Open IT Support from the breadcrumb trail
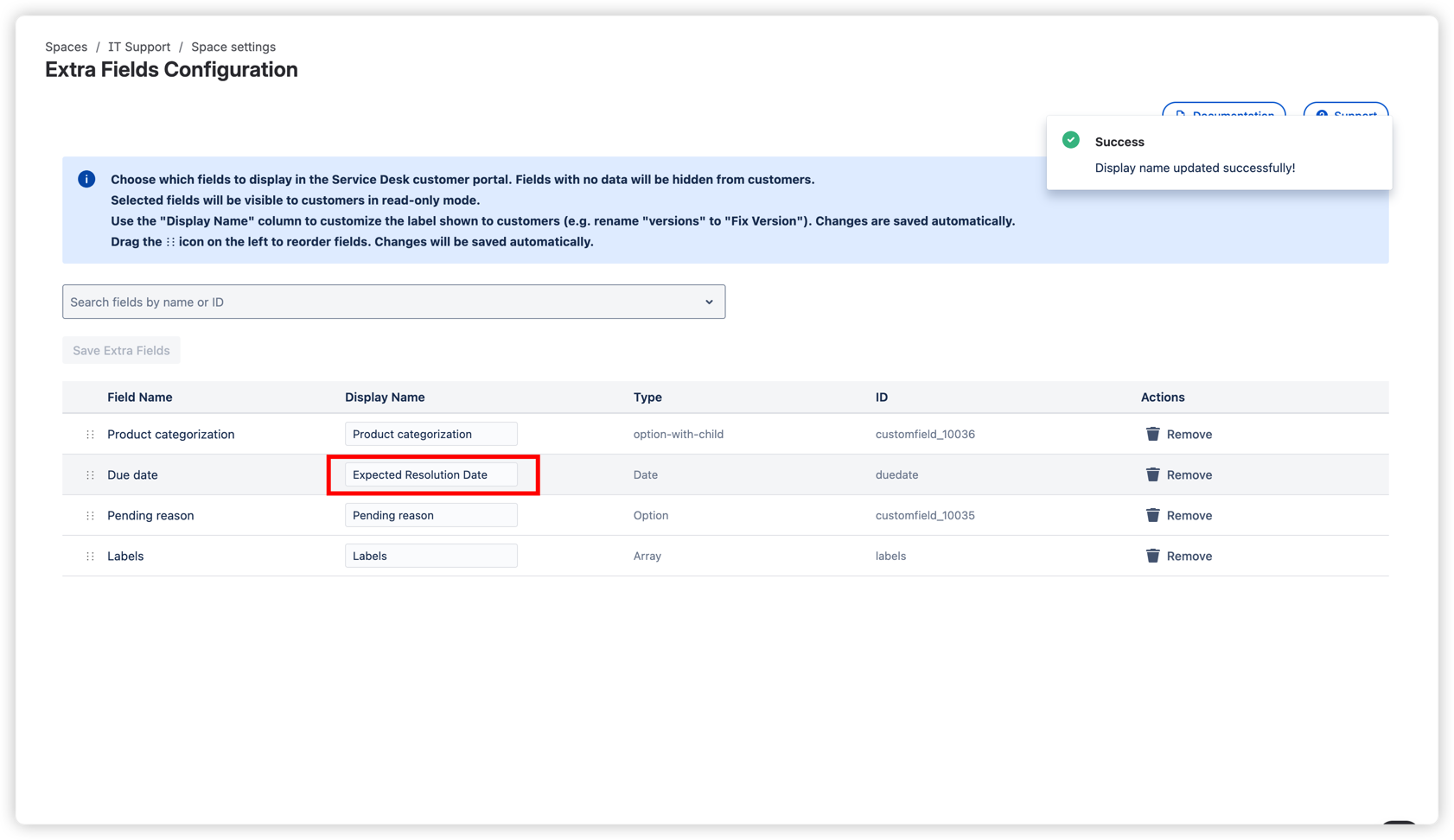Screen dimensions: 1454x840 click(138, 46)
